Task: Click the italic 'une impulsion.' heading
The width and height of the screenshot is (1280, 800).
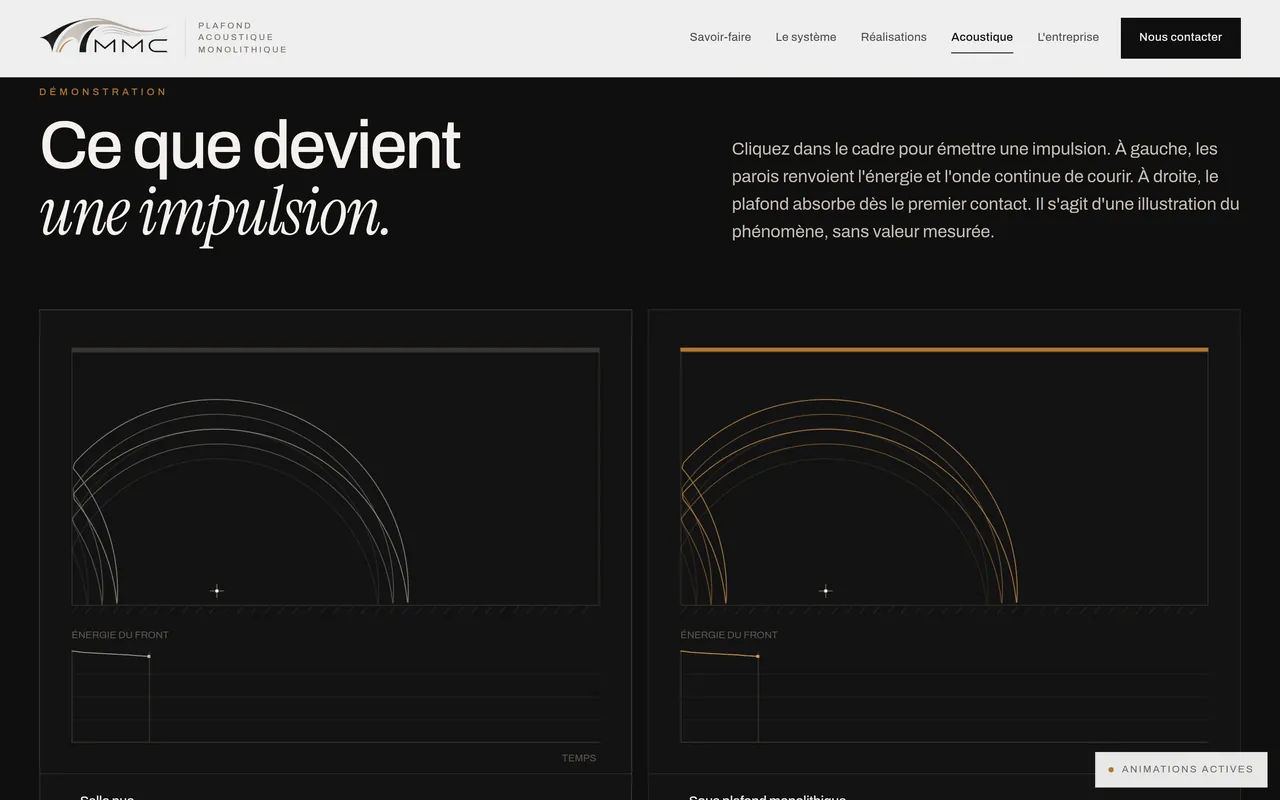Action: (x=215, y=212)
